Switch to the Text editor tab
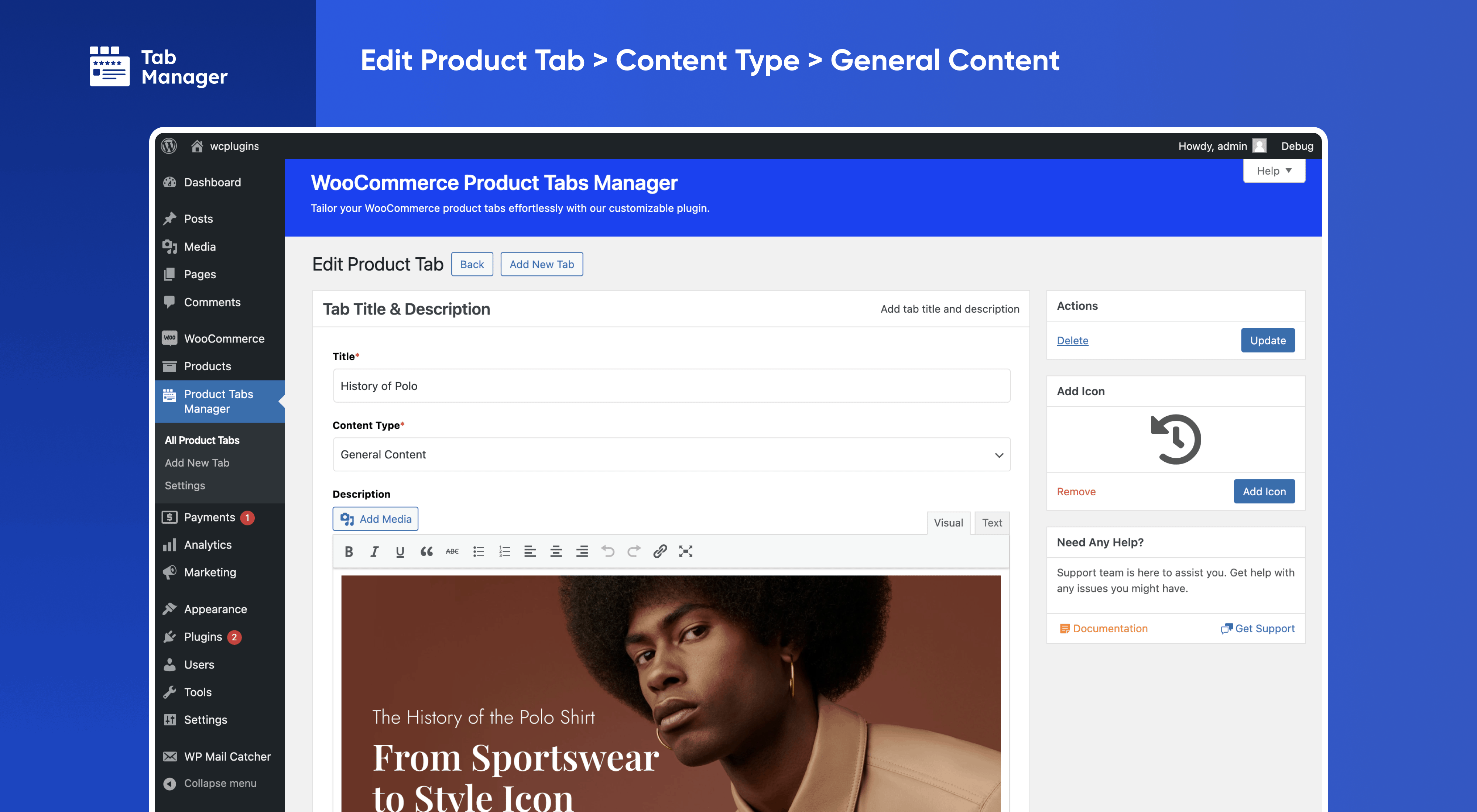 point(991,523)
